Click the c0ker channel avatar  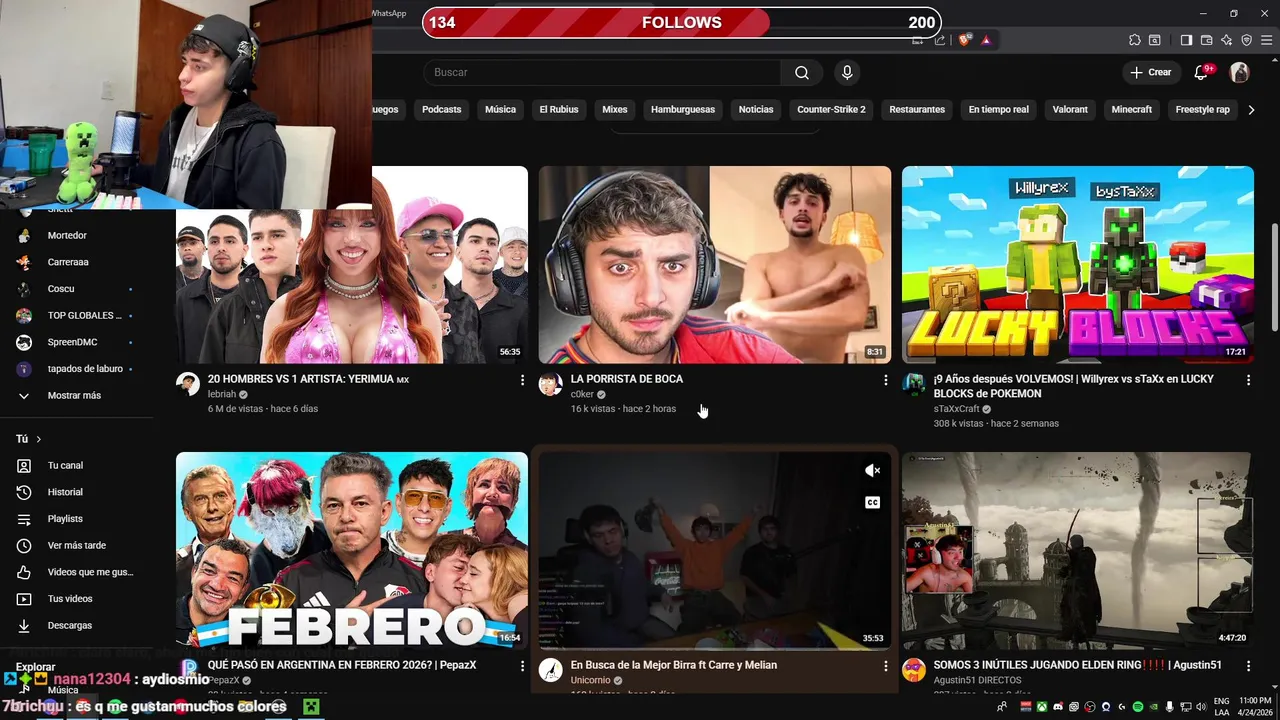click(551, 385)
